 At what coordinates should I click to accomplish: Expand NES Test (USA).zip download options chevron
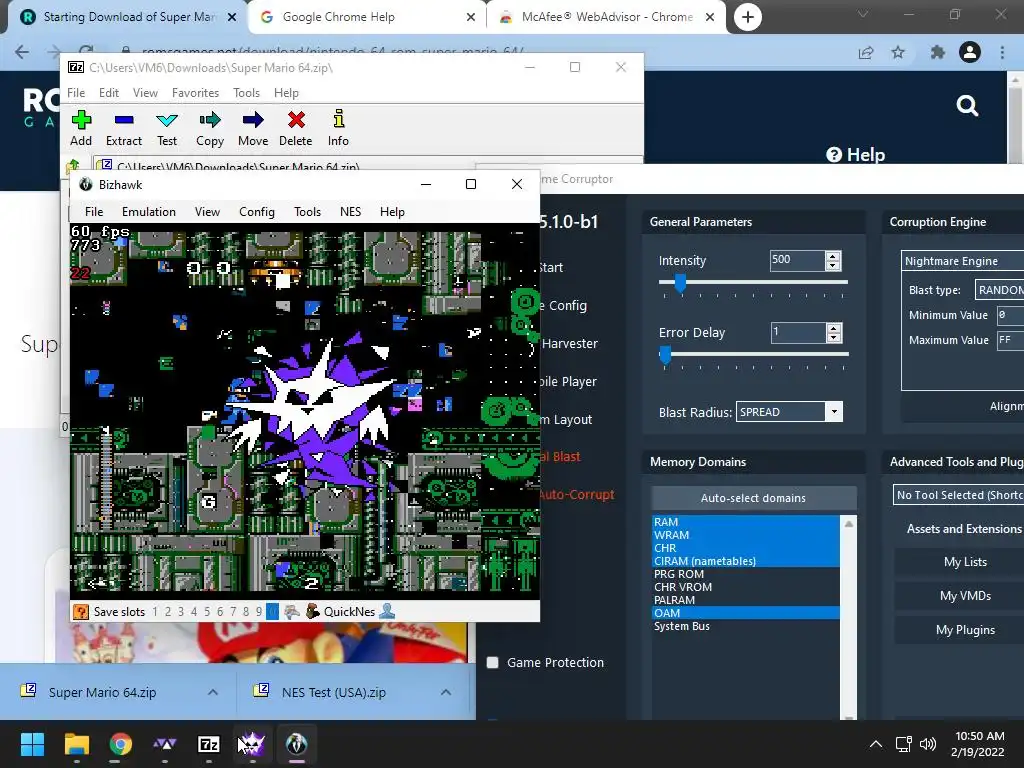(446, 692)
